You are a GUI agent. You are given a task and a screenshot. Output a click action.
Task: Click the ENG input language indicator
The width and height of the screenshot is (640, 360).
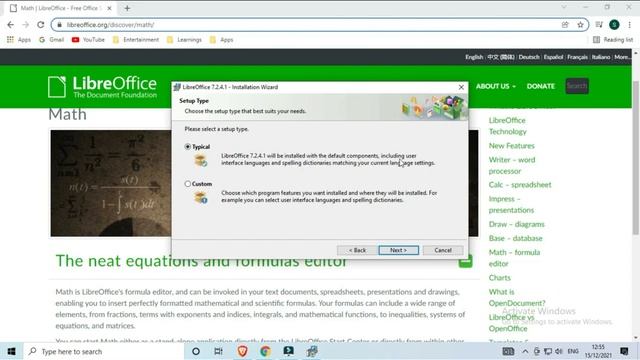click(573, 351)
